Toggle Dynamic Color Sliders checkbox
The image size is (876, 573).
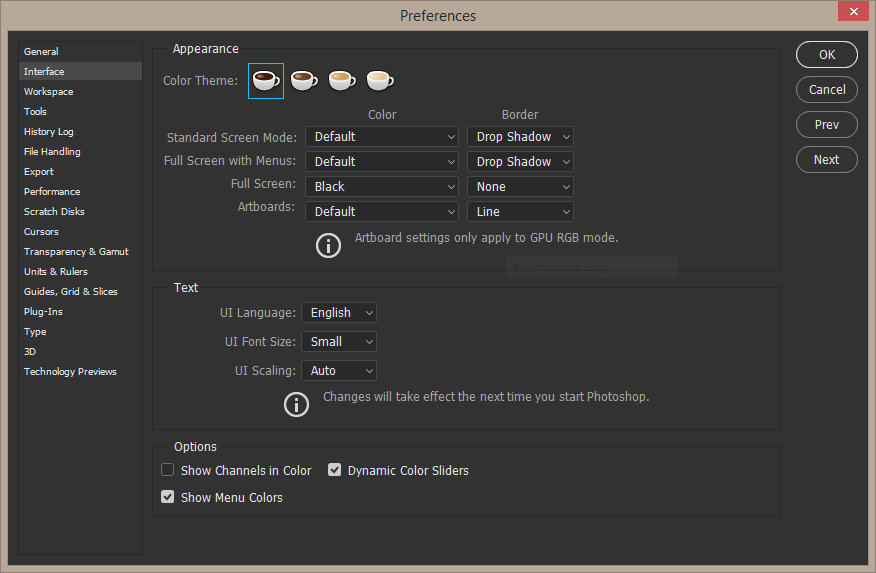click(x=334, y=470)
